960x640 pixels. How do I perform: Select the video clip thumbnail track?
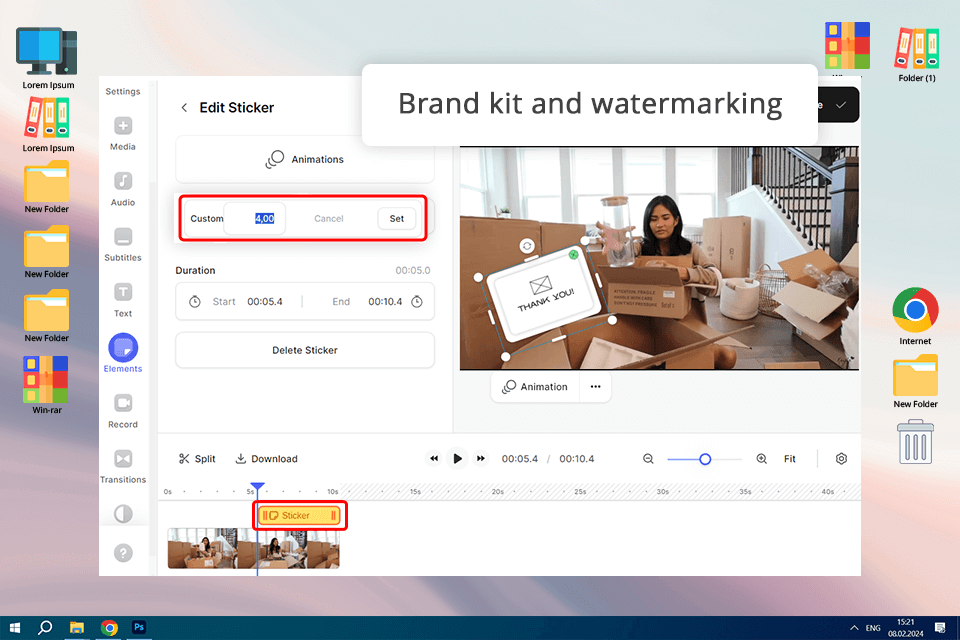253,549
